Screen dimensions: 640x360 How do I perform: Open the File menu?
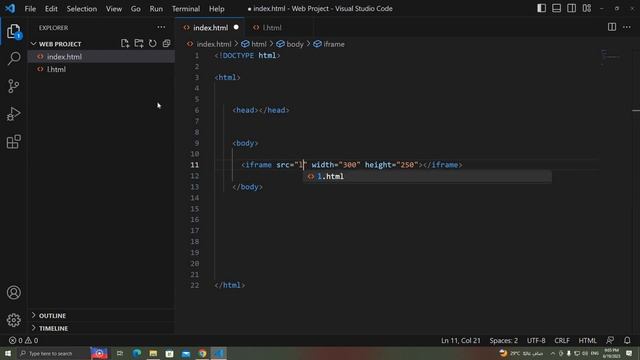pyautogui.click(x=30, y=9)
